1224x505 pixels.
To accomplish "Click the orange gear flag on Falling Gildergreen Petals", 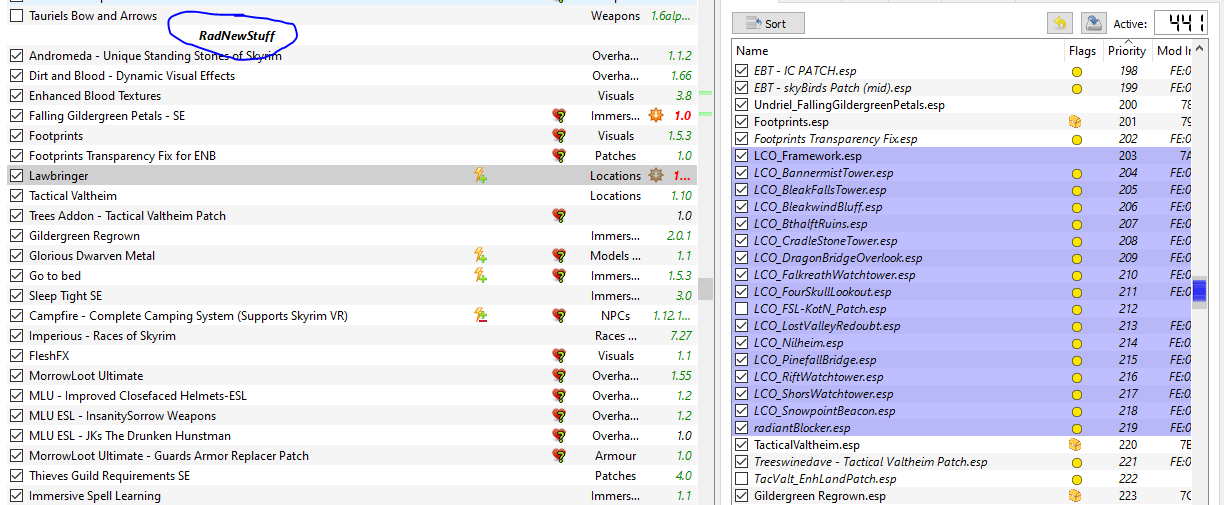I will pyautogui.click(x=656, y=116).
